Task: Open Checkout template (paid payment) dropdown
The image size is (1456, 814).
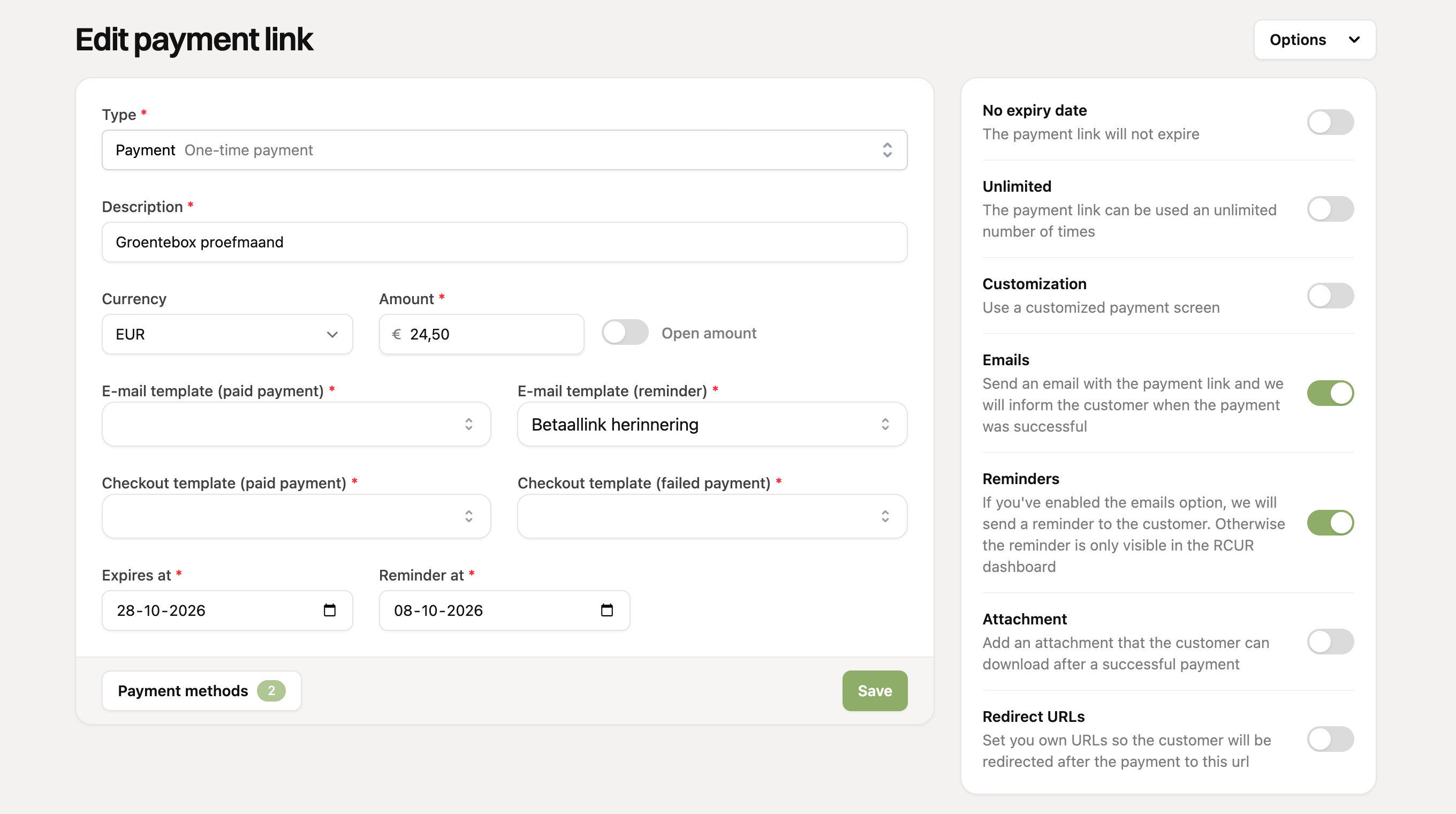Action: [x=296, y=516]
